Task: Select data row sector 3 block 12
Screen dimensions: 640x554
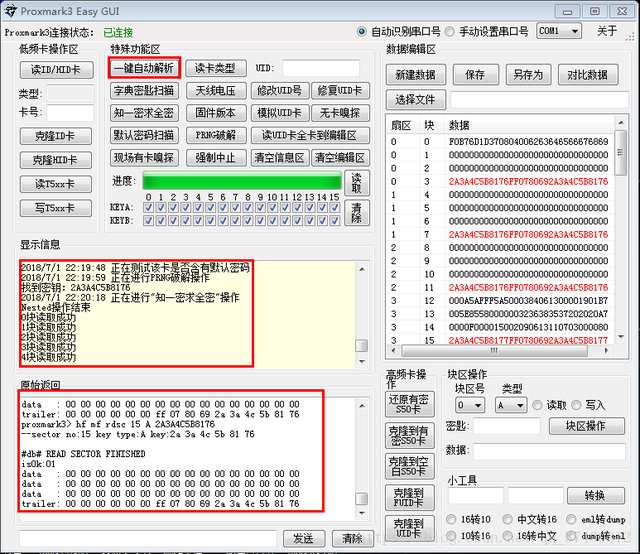Action: coord(500,300)
